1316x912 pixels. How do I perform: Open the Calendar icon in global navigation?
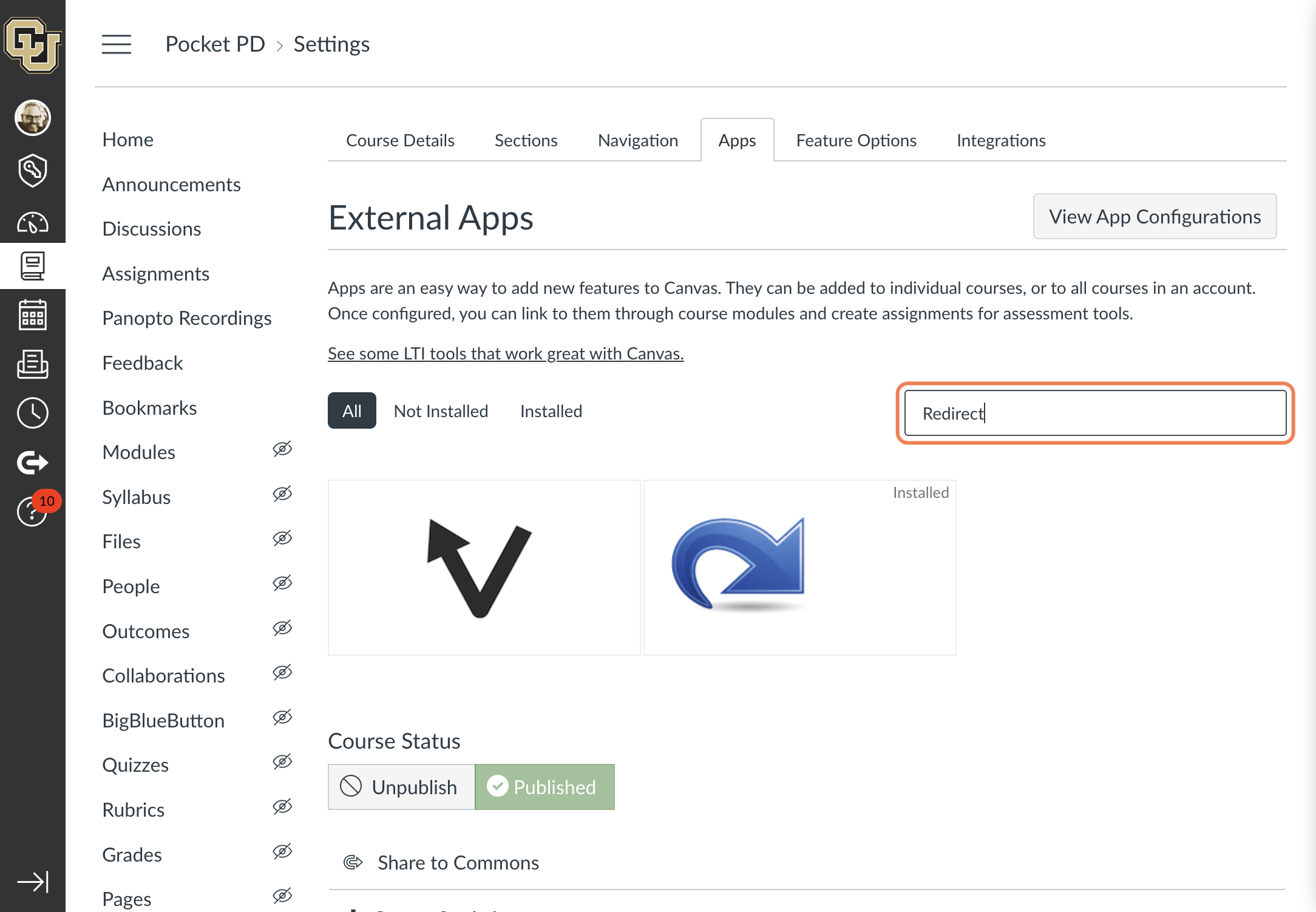pyautogui.click(x=32, y=315)
